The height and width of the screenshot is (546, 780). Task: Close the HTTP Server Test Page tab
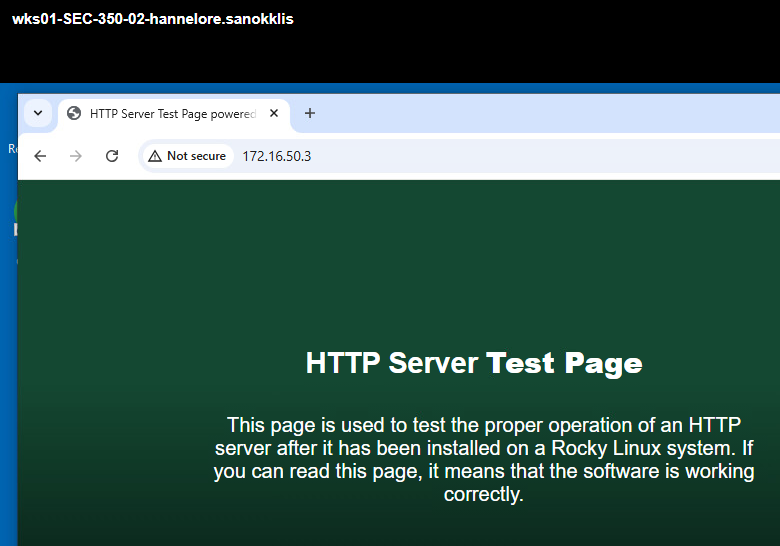click(x=274, y=114)
